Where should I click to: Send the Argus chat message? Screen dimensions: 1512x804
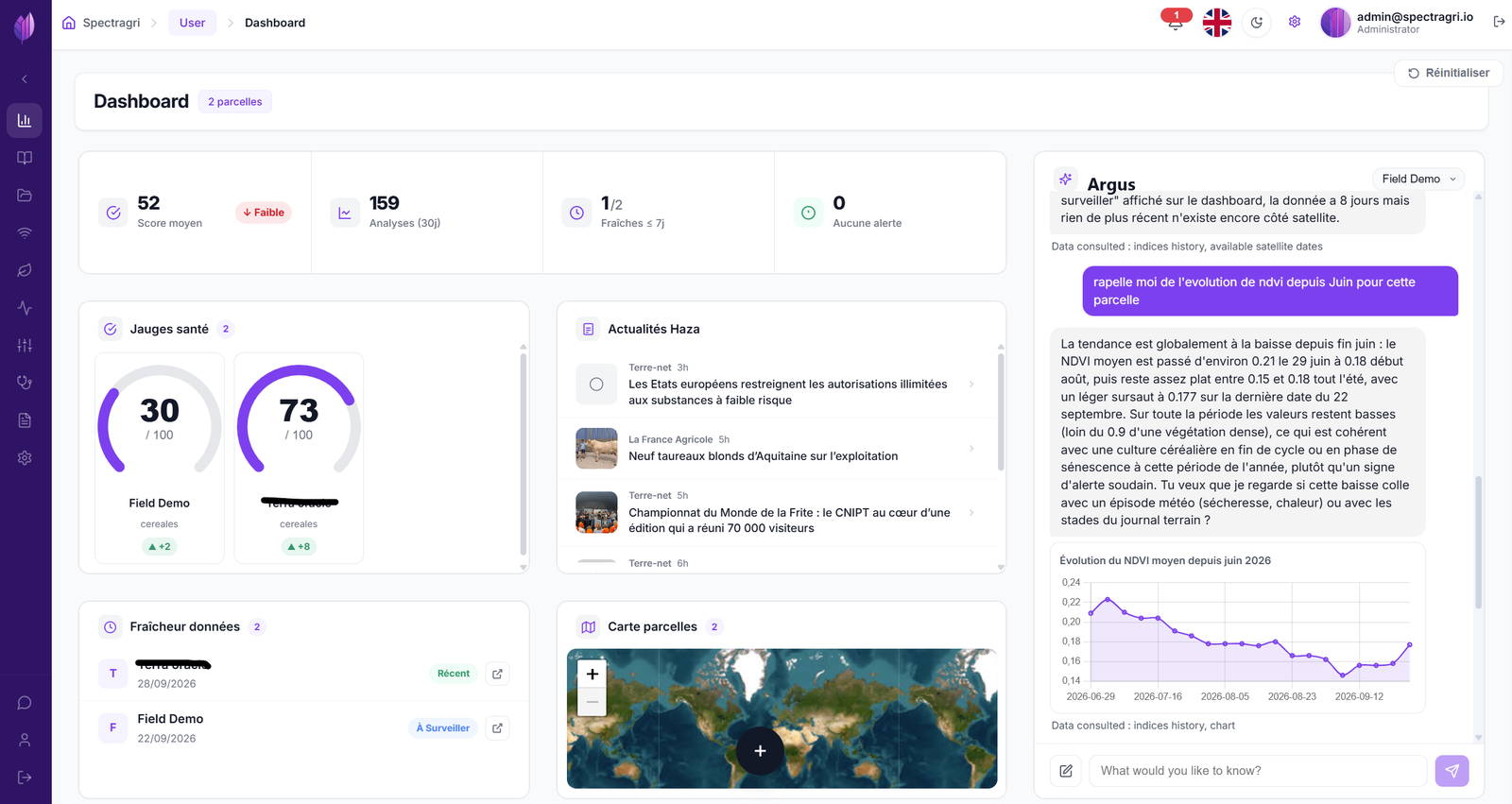pos(1452,771)
